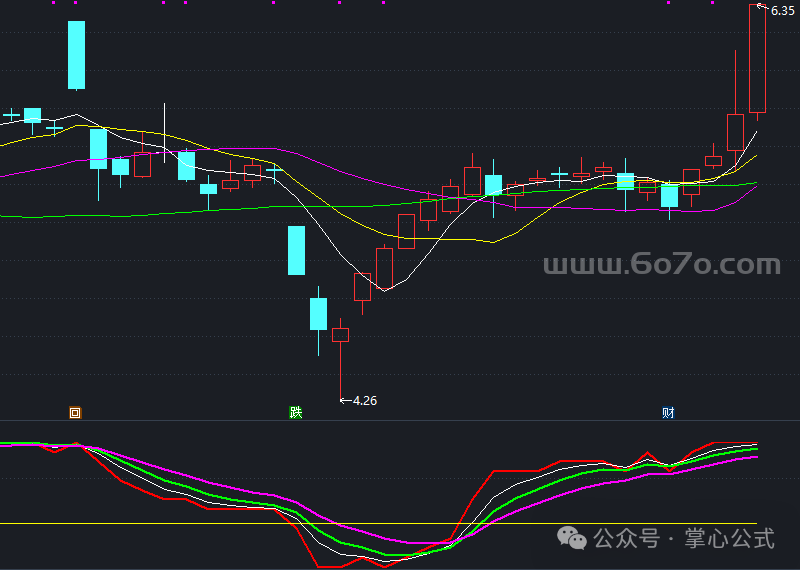Viewport: 800px width, 570px height.
Task: Select the tall cyan candle at top left
Action: coord(76,55)
